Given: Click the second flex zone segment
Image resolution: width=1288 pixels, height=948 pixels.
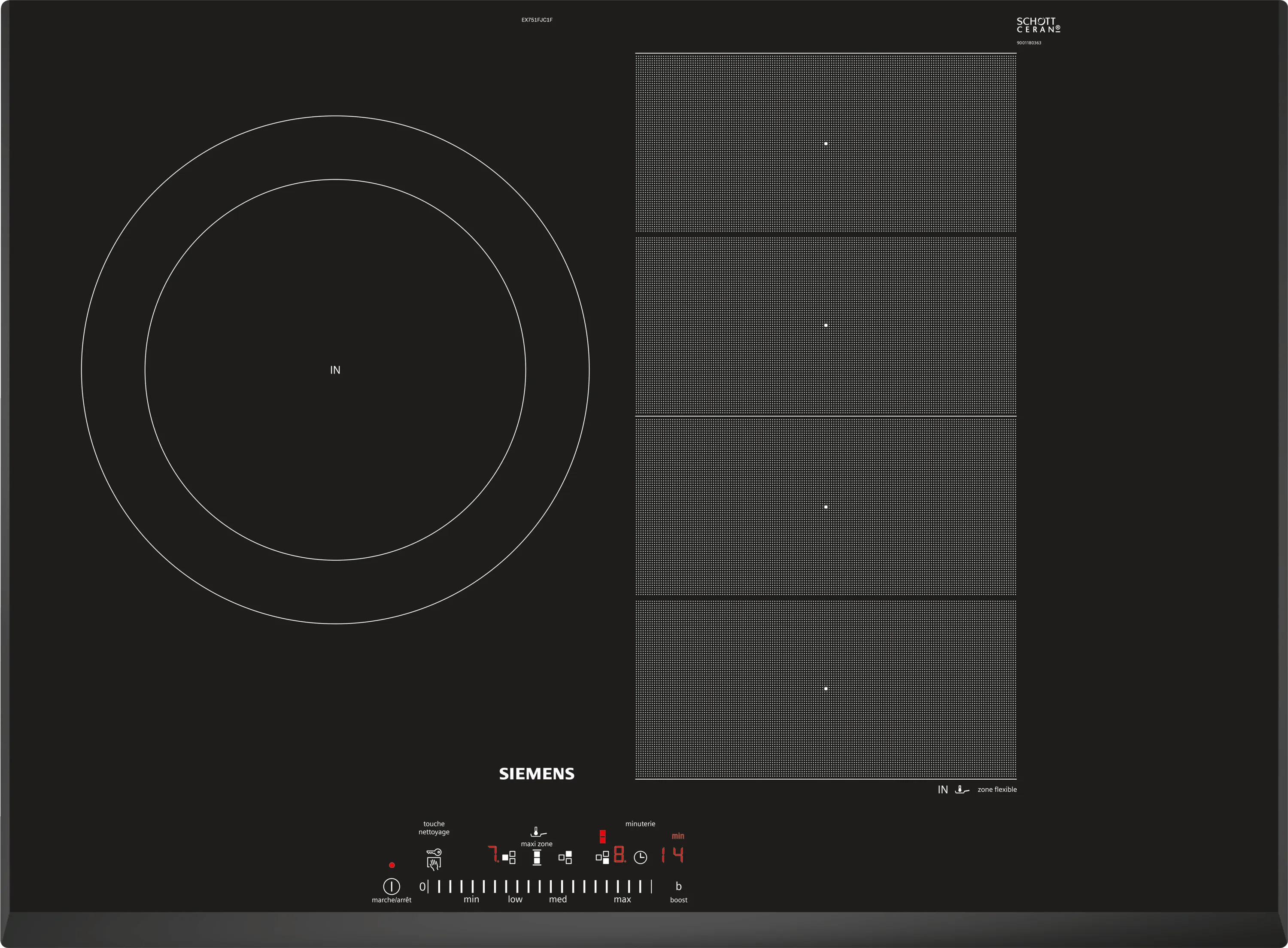Looking at the screenshot, I should (826, 326).
